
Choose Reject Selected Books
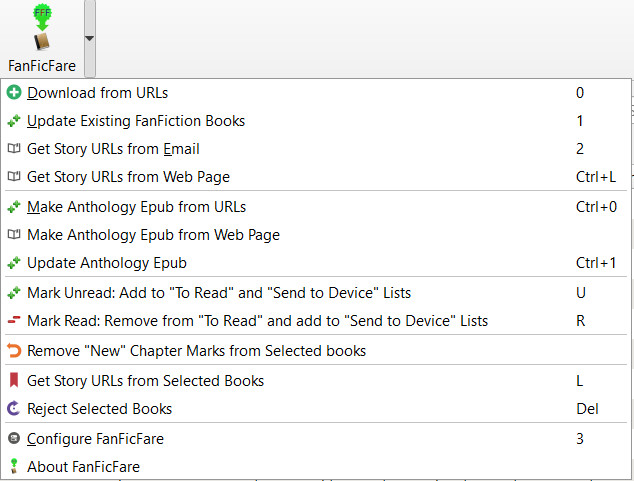(x=99, y=409)
